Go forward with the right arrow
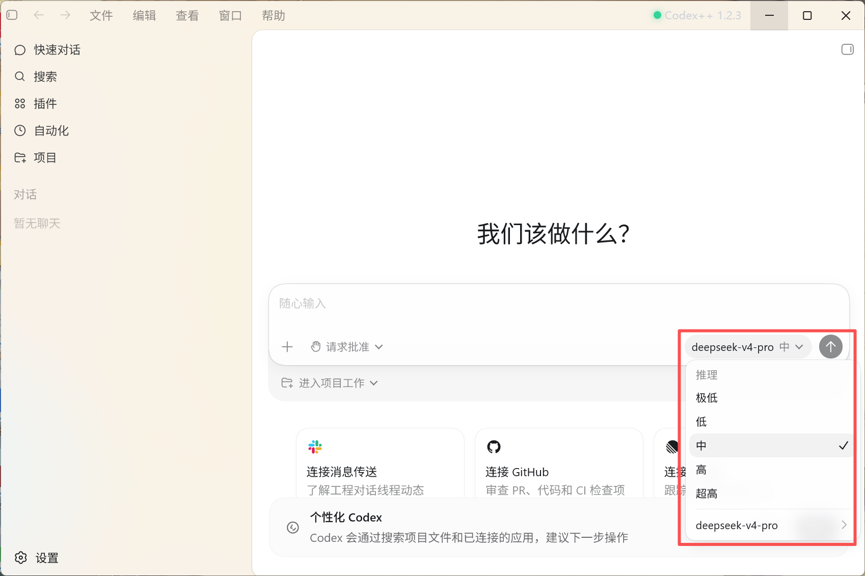 click(x=66, y=15)
